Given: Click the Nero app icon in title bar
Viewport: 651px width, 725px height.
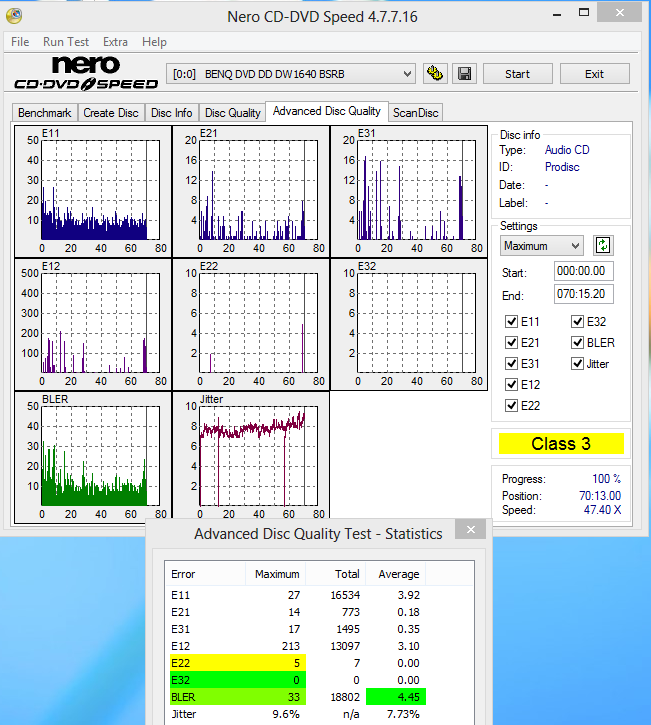Looking at the screenshot, I should (x=14, y=16).
